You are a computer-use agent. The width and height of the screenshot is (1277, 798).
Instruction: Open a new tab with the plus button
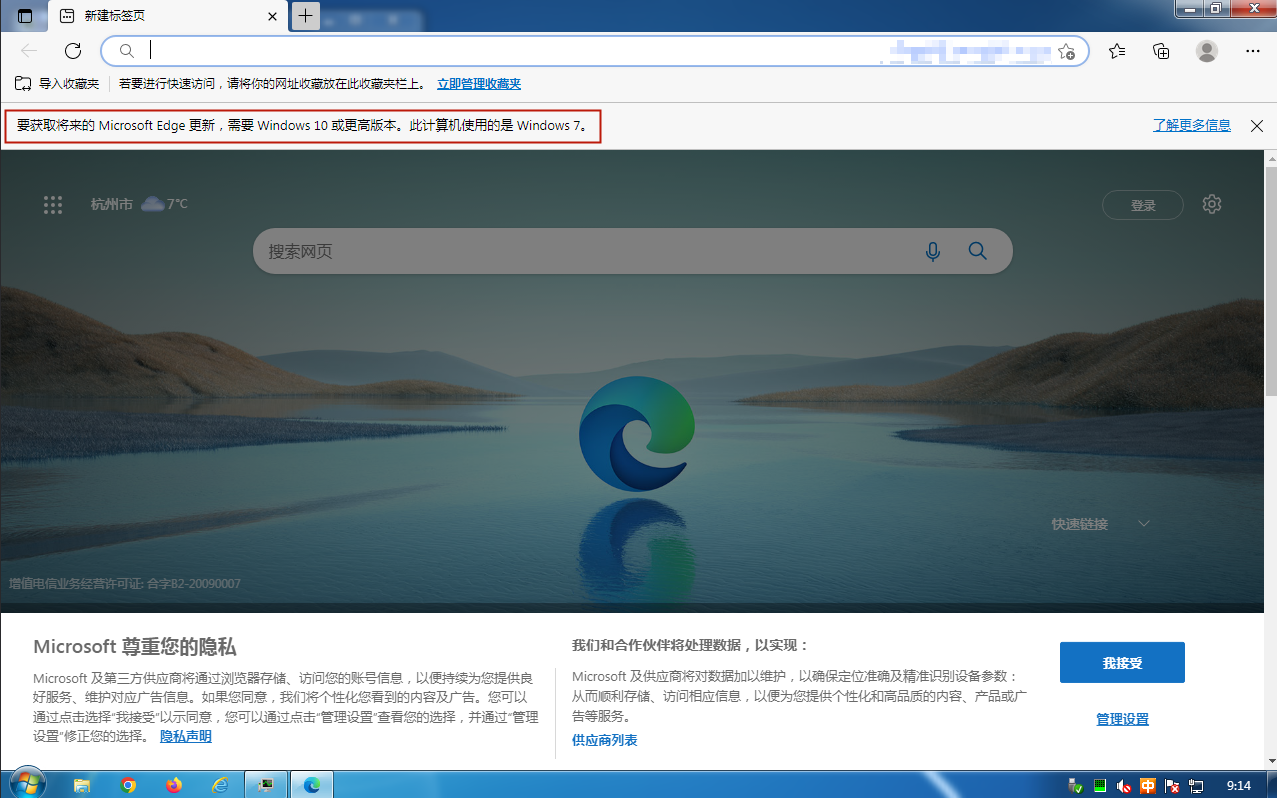coord(306,15)
